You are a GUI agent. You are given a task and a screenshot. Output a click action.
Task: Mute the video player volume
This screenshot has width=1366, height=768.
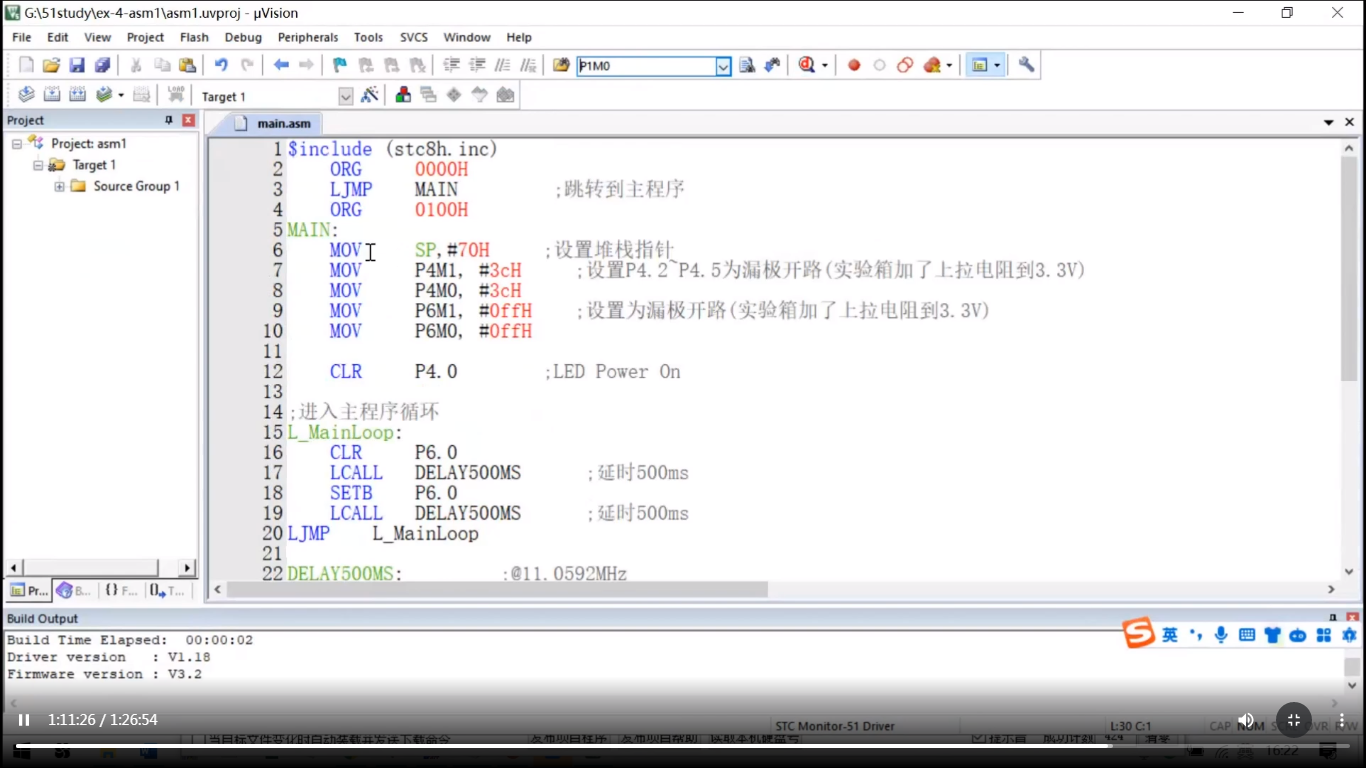coord(1246,720)
